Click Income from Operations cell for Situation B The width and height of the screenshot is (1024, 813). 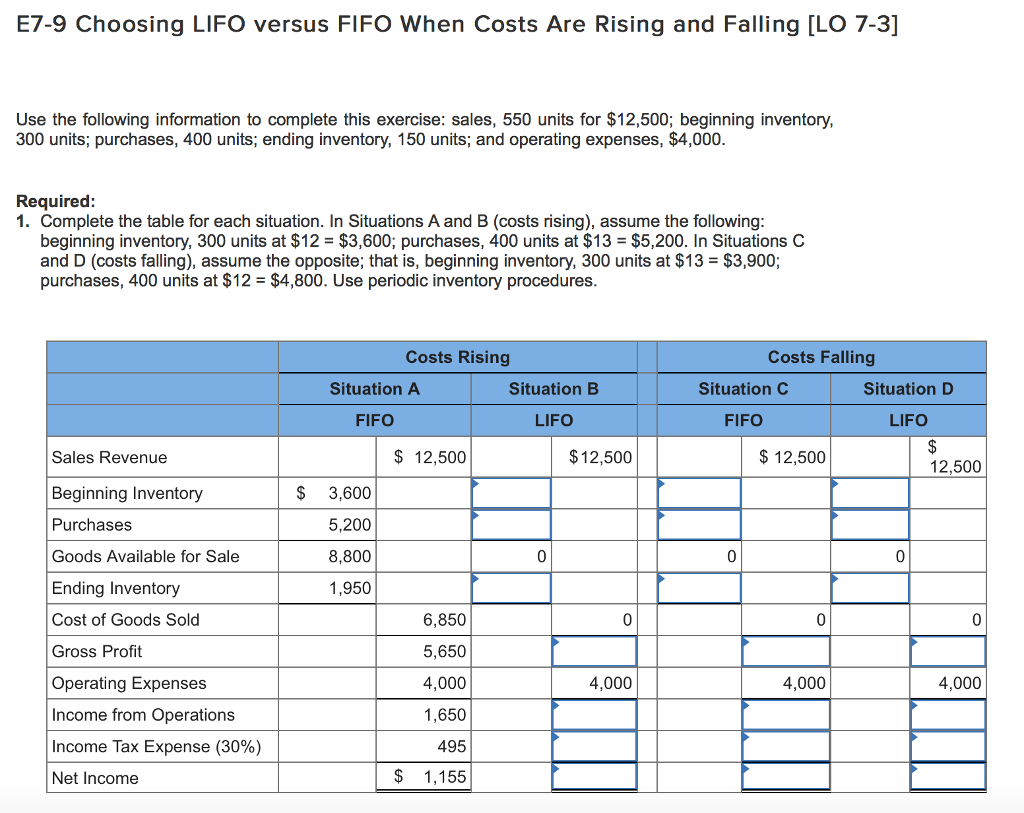pos(595,714)
